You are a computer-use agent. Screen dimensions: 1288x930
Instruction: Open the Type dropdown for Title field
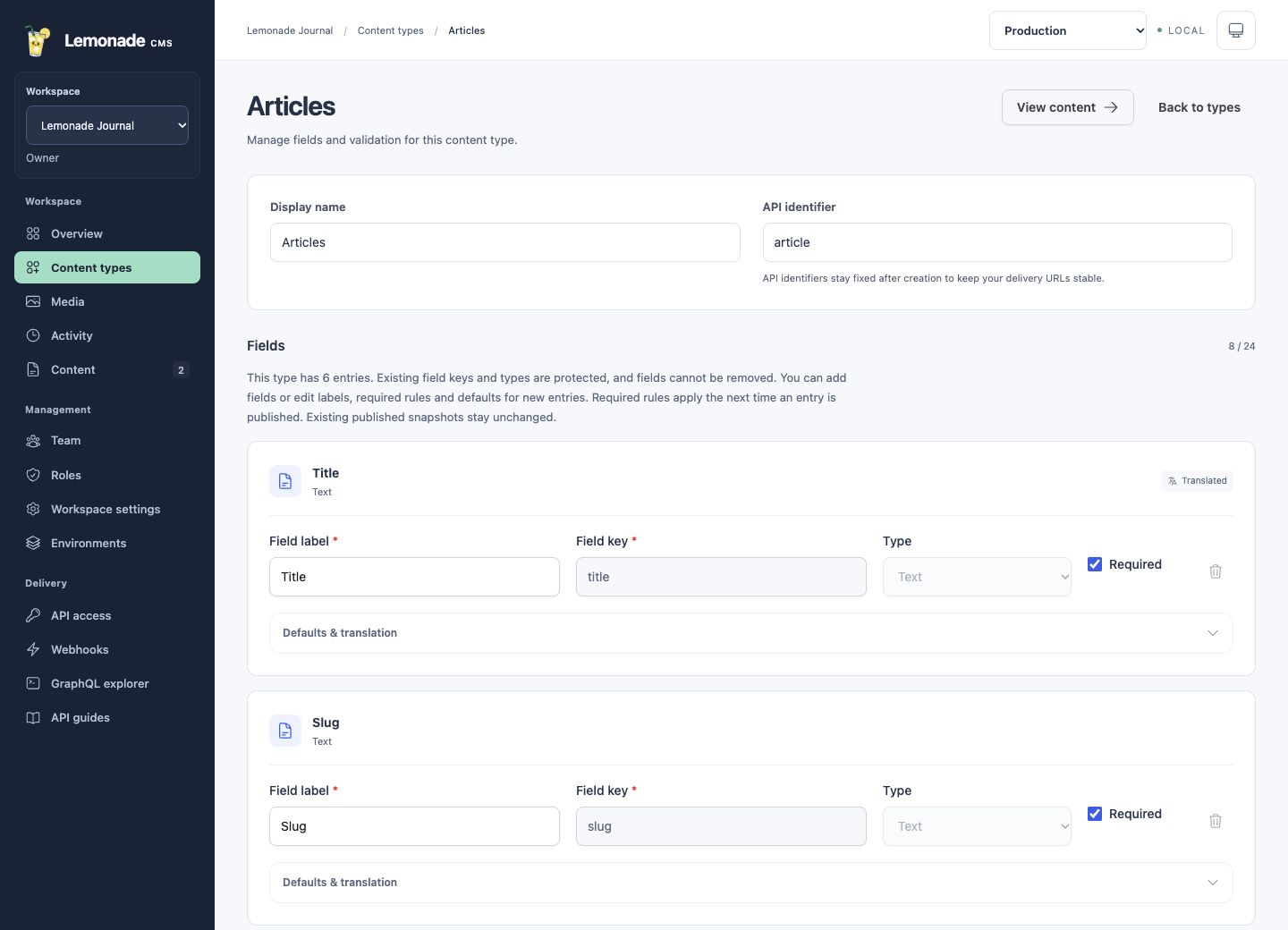977,577
